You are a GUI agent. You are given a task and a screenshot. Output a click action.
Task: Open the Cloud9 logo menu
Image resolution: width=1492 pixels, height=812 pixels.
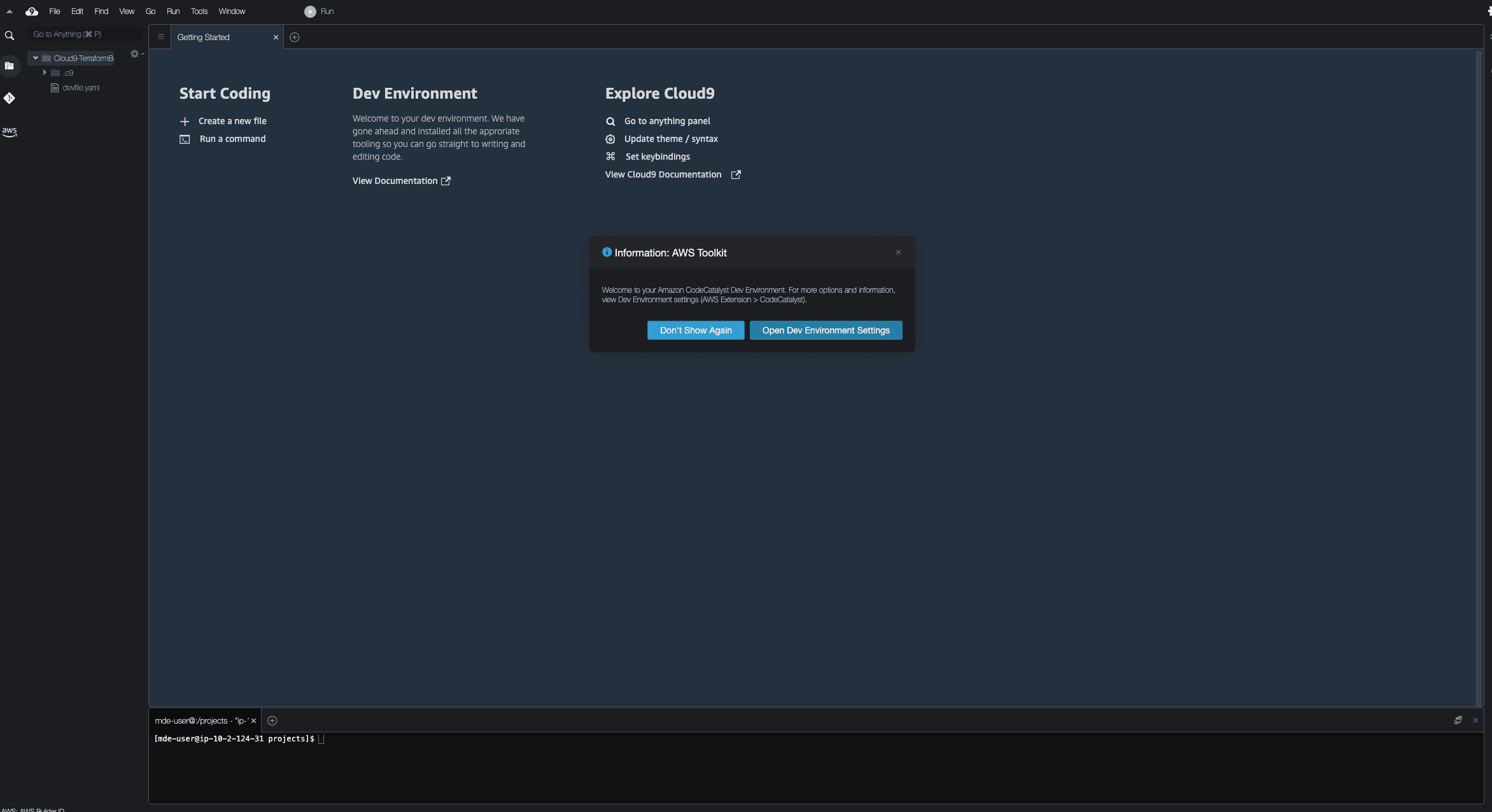pyautogui.click(x=32, y=11)
